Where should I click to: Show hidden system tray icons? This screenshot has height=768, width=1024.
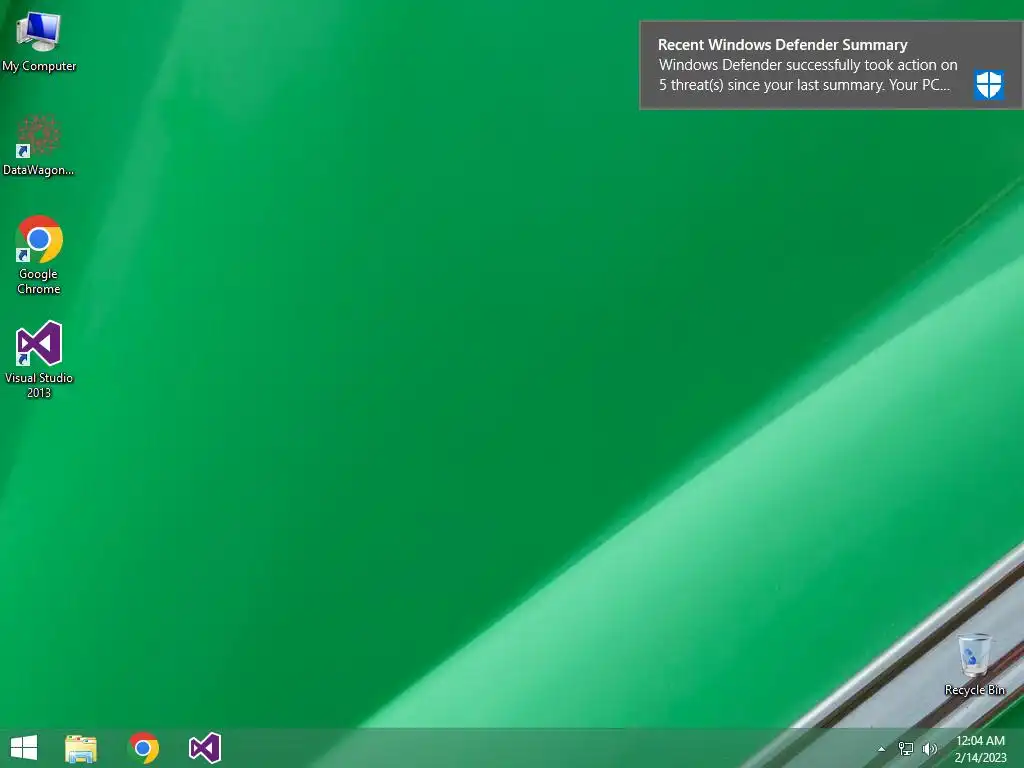882,749
